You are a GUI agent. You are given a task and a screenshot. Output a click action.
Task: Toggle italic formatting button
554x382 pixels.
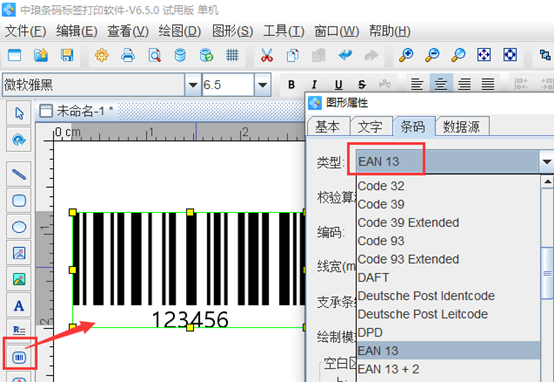[314, 84]
